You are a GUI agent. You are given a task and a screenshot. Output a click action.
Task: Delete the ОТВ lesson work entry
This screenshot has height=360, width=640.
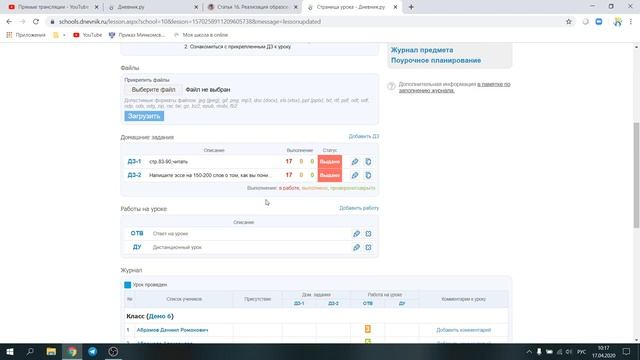tap(368, 233)
